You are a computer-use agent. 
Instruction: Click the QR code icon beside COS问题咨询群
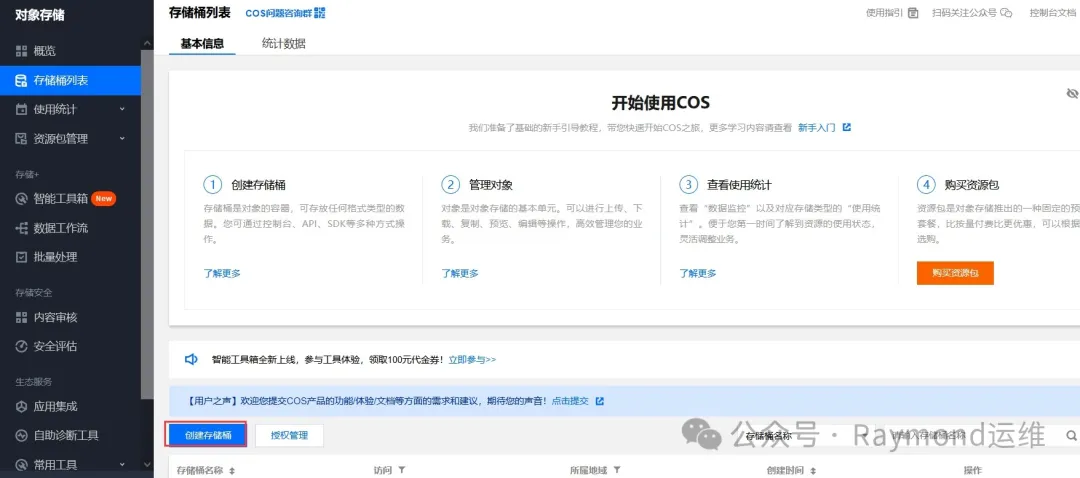click(320, 12)
